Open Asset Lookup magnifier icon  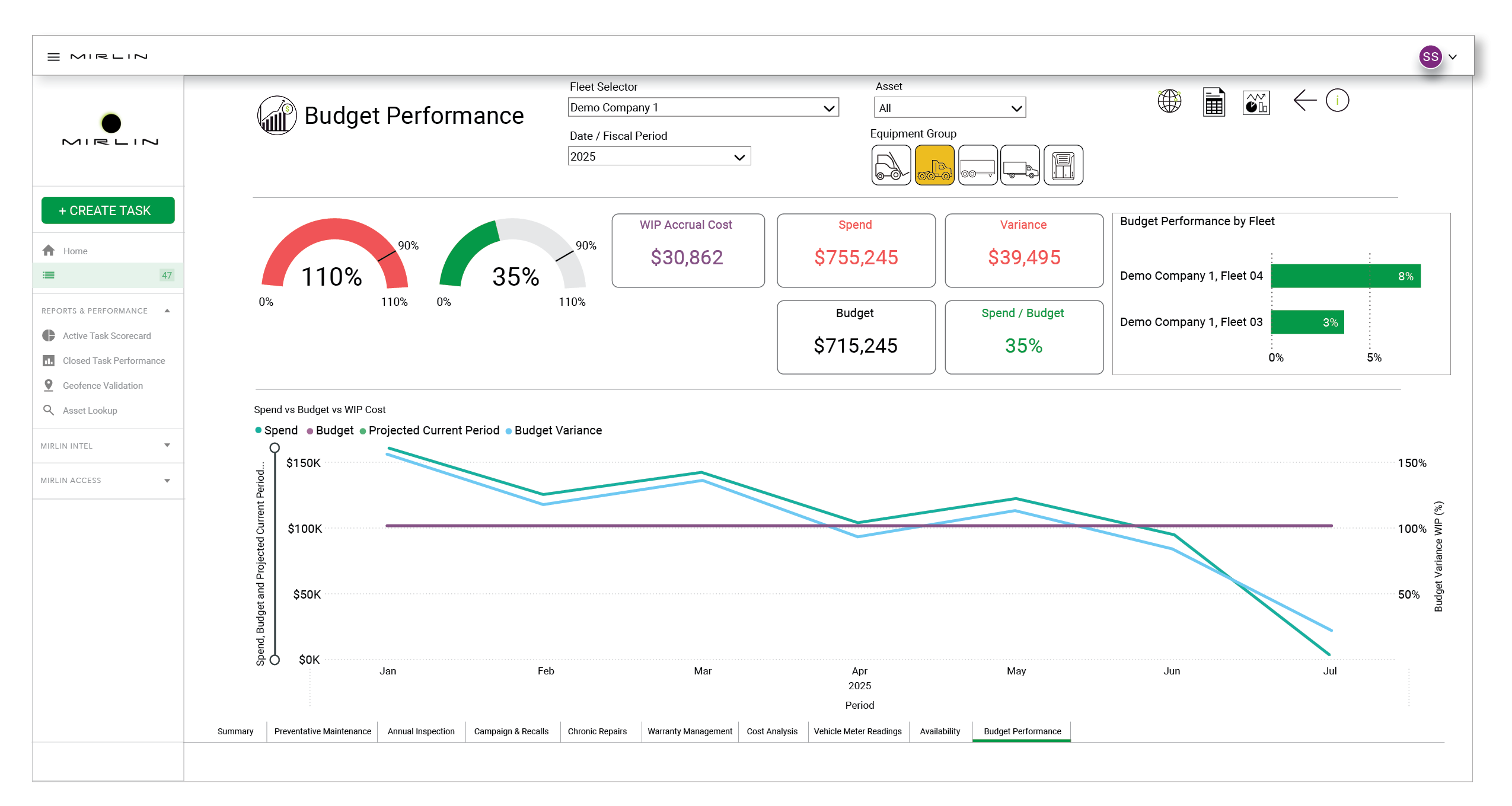point(49,410)
